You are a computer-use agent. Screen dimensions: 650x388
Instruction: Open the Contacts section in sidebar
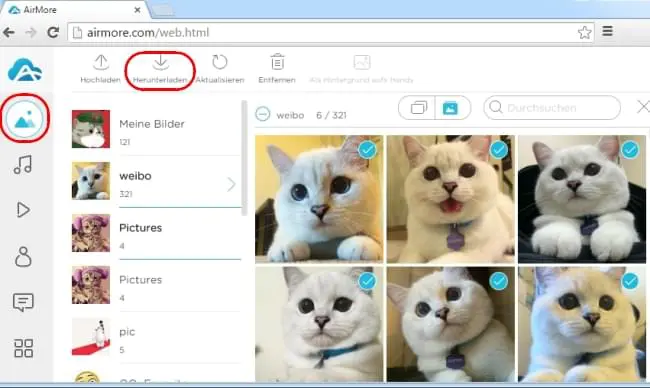click(x=23, y=257)
